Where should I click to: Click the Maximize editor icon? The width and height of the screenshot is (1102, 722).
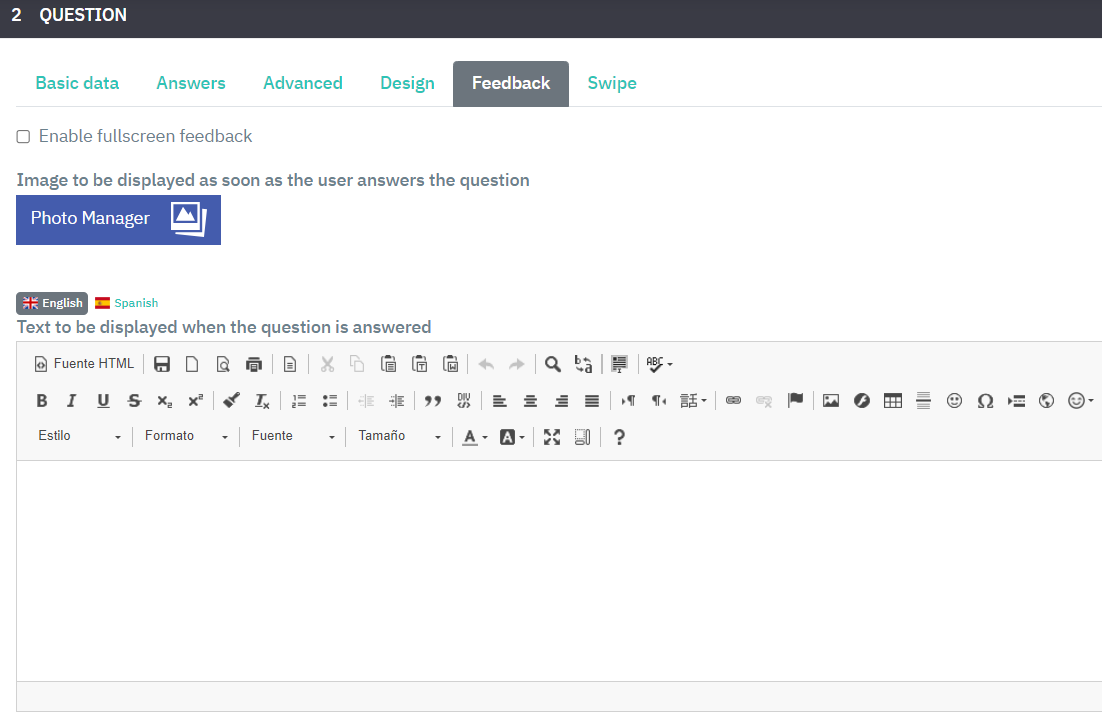tap(552, 437)
